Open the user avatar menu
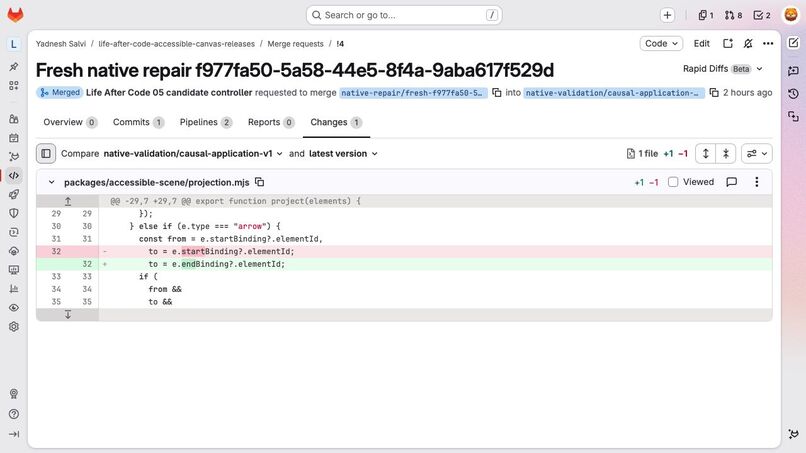Image resolution: width=806 pixels, height=453 pixels. tap(791, 15)
